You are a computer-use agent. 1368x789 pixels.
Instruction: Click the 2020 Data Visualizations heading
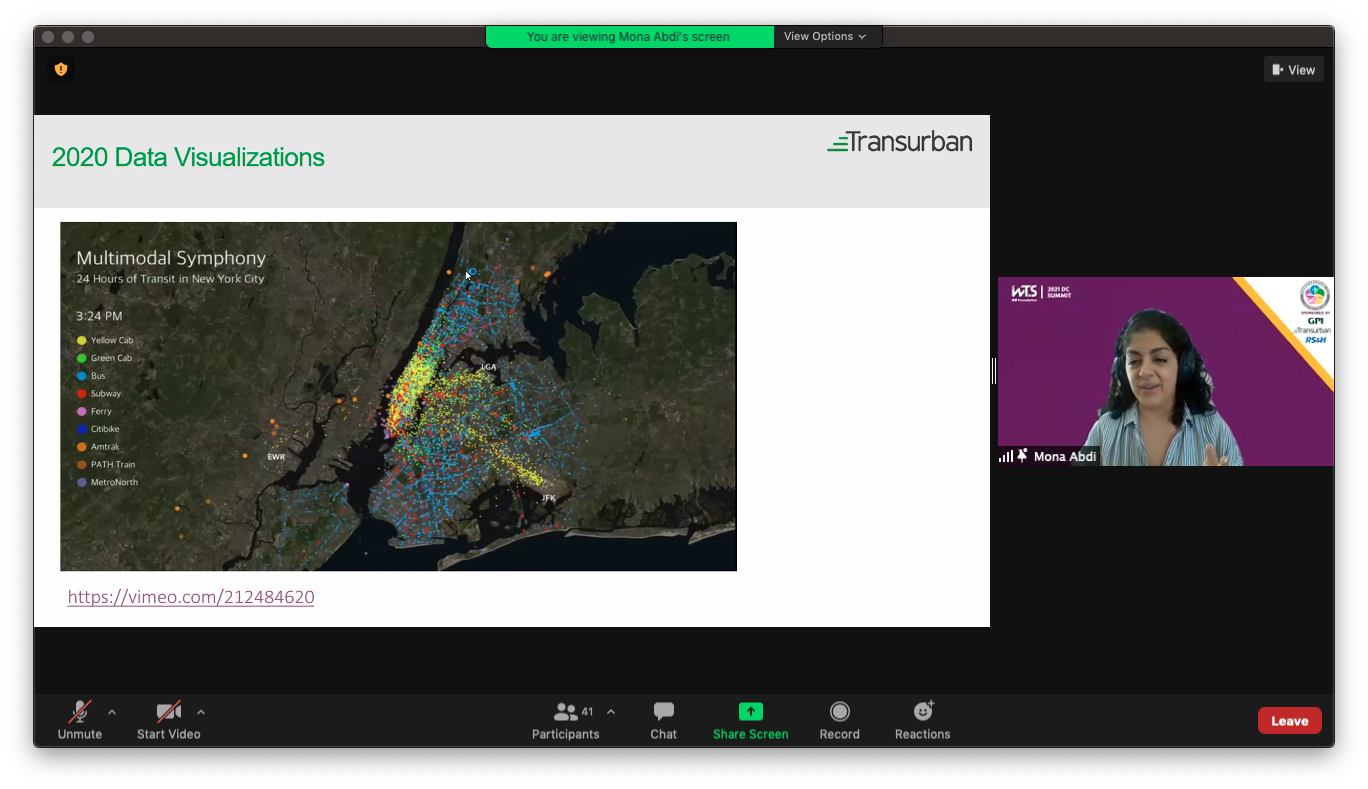click(x=188, y=157)
